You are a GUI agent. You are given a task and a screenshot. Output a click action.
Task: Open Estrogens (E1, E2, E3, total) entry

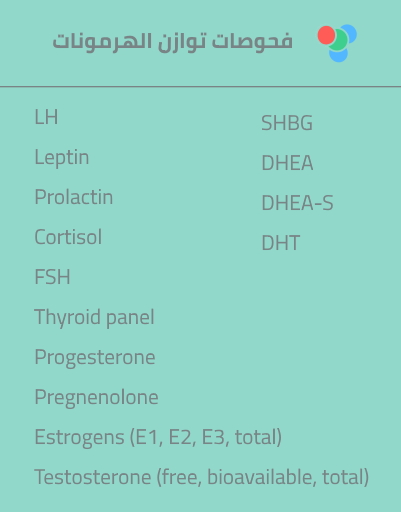coord(158,437)
